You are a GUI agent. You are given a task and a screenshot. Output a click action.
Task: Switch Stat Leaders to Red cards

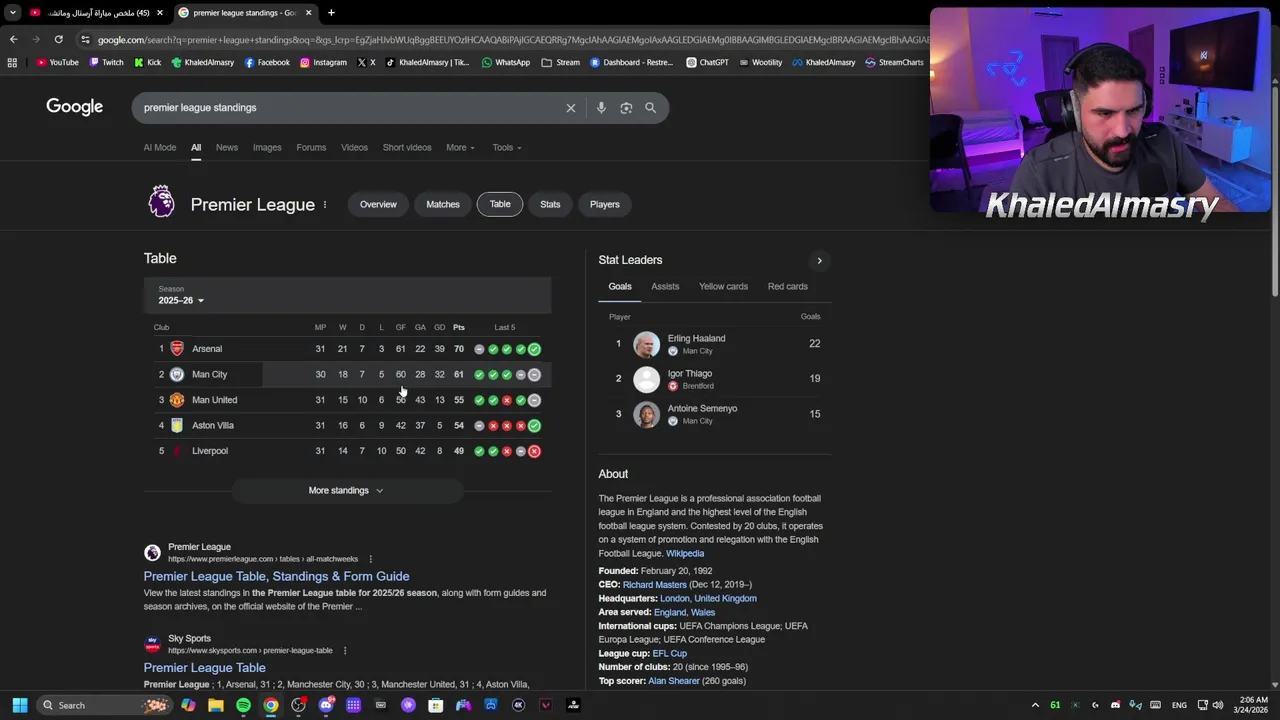[788, 287]
